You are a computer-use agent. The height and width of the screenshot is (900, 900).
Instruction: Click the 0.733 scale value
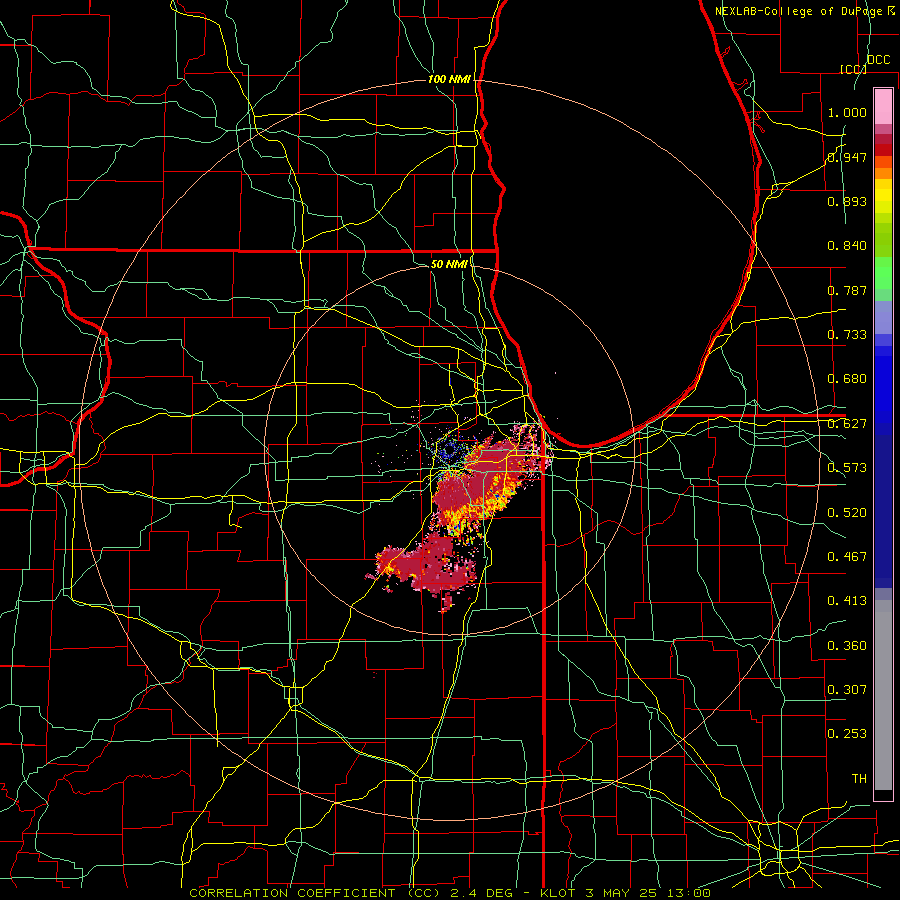pos(847,335)
